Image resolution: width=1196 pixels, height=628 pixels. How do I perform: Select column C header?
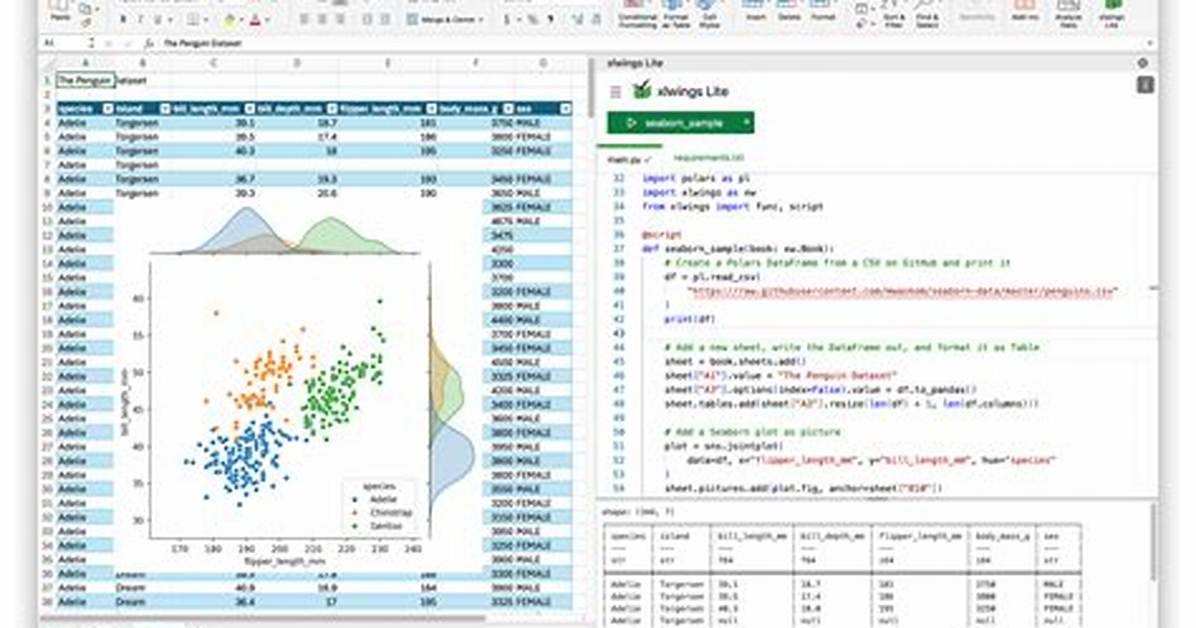pos(213,63)
